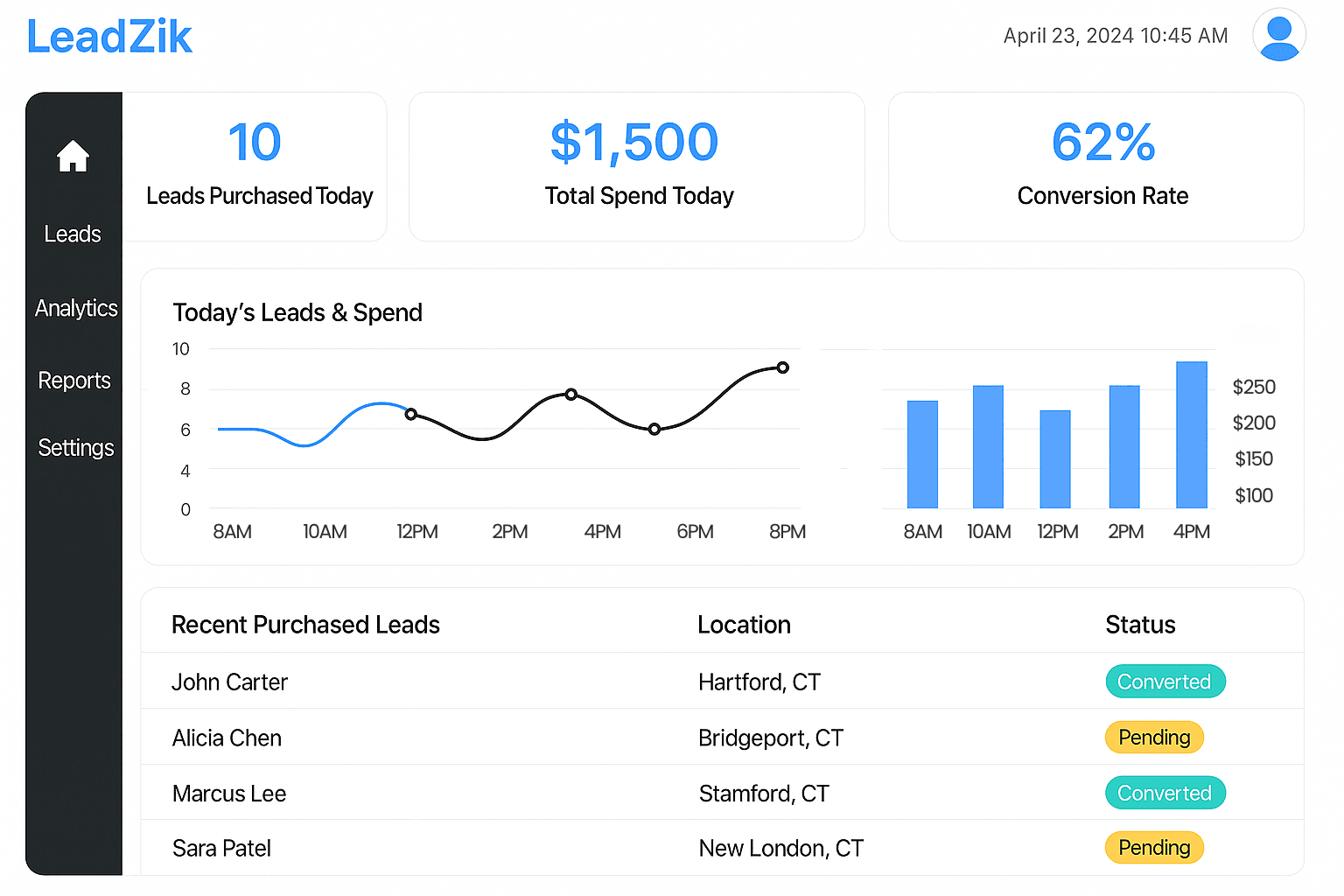Viewport: 1344px width, 896px height.
Task: Click the LeadZik logo
Action: click(108, 36)
